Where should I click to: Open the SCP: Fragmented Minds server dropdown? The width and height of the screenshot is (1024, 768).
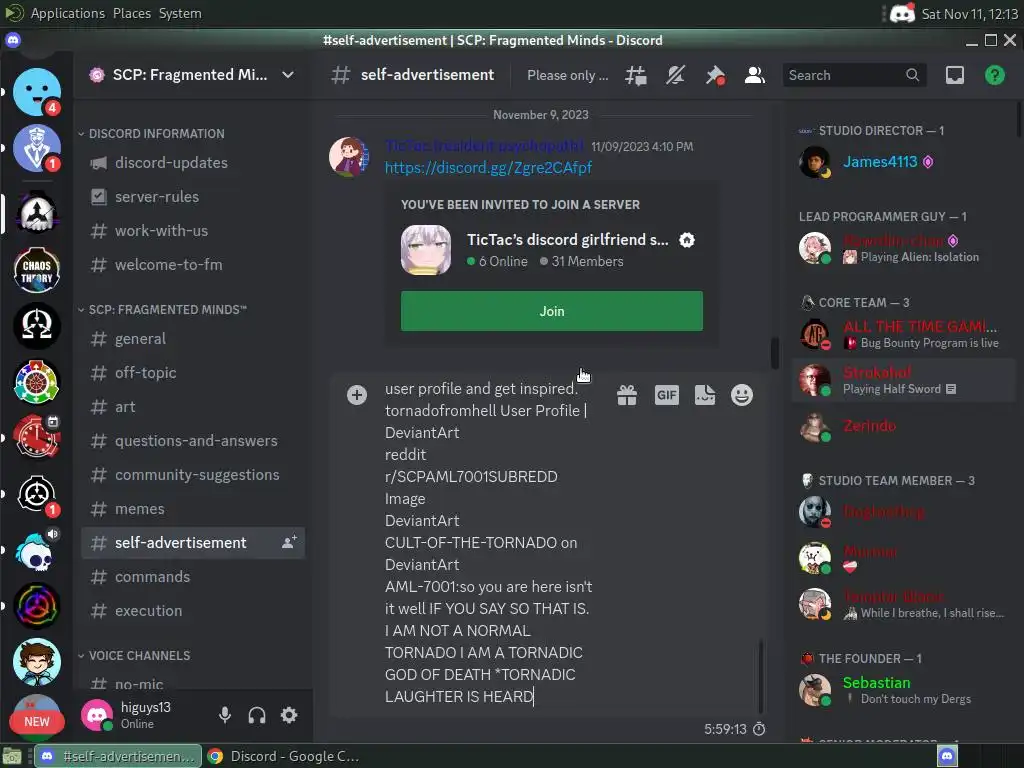193,75
